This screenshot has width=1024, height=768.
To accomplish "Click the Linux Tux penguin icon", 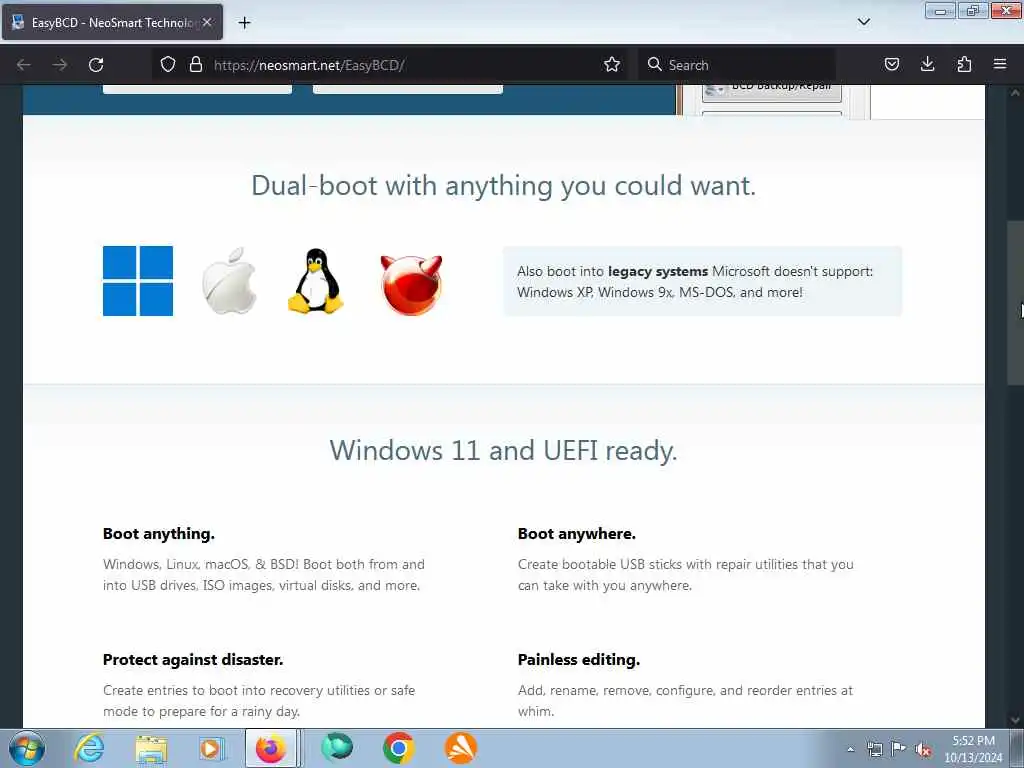I will point(315,281).
